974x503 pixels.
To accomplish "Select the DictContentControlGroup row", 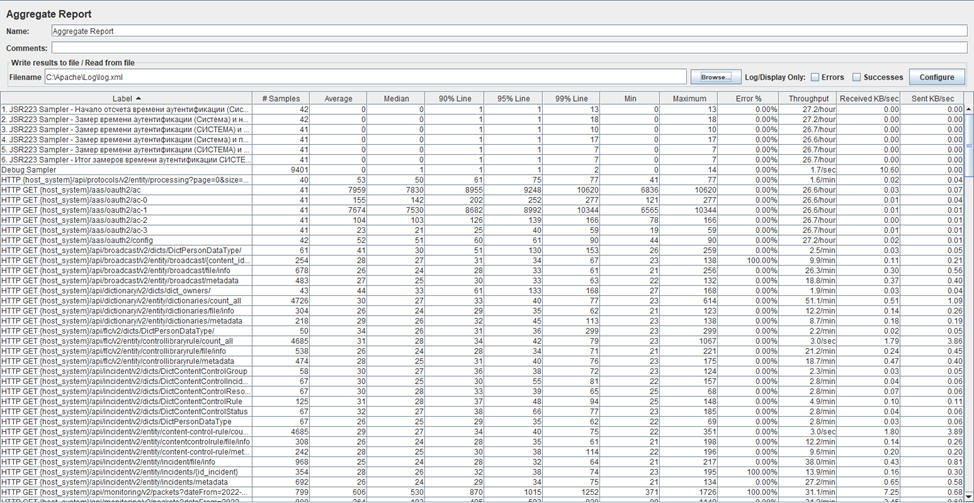I will point(483,371).
